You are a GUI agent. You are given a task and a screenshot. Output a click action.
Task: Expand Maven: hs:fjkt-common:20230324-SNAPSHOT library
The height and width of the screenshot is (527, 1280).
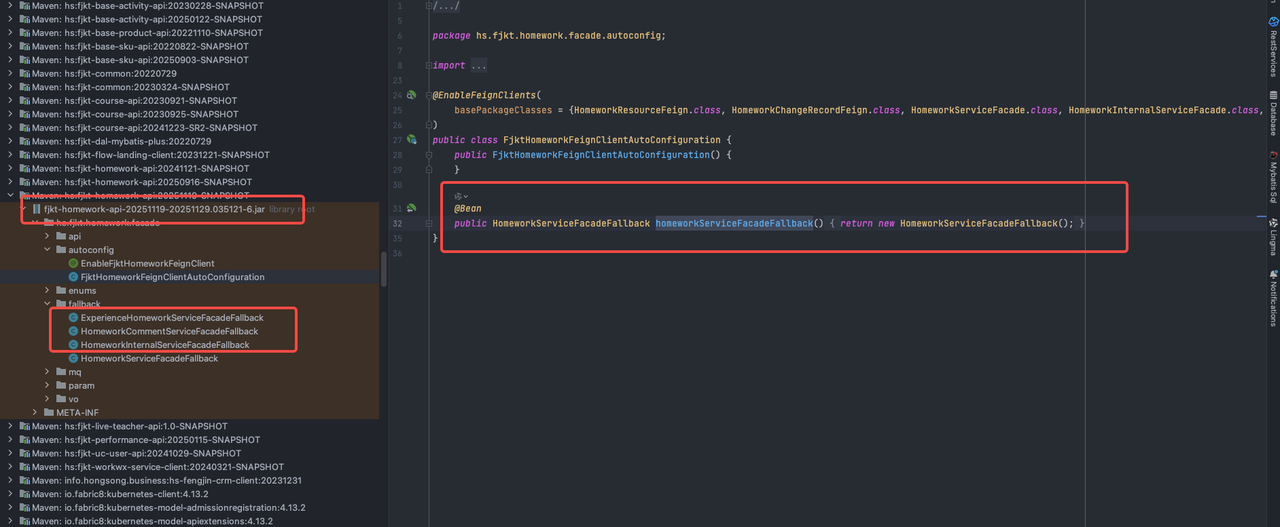[10, 87]
